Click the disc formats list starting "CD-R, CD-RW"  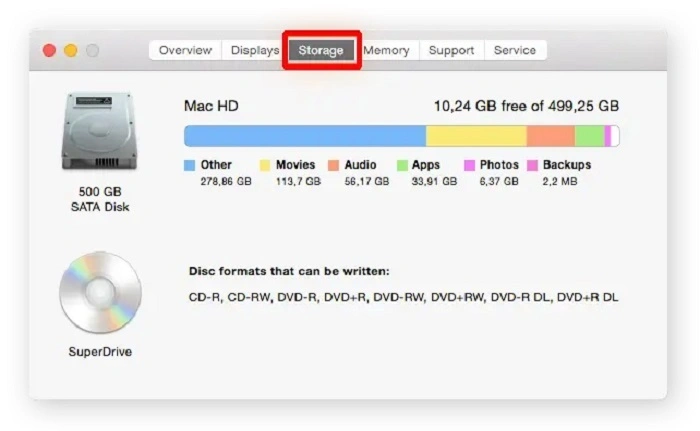(x=404, y=297)
